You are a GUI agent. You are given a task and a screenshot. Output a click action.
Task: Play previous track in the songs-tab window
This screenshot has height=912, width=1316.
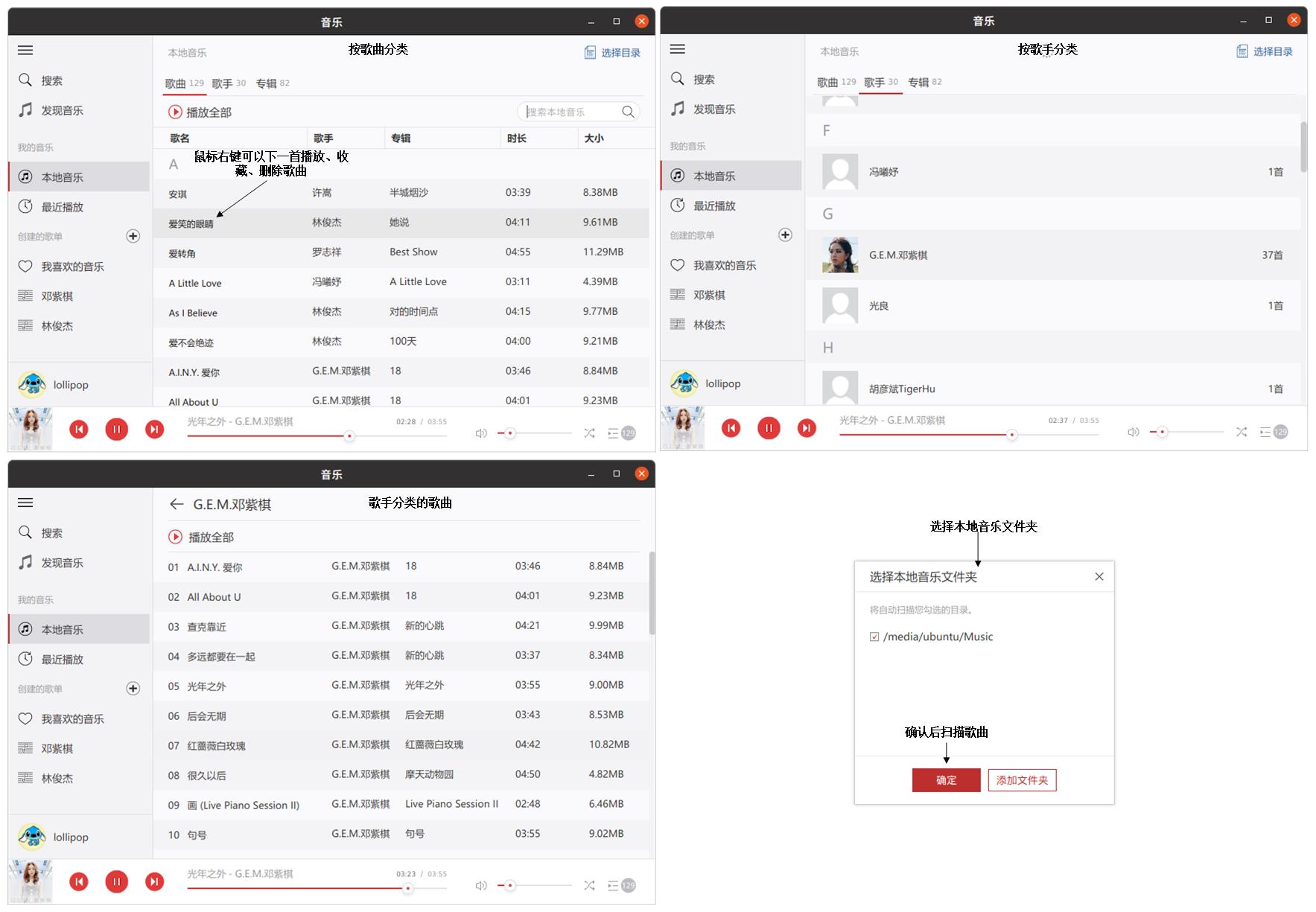[79, 430]
